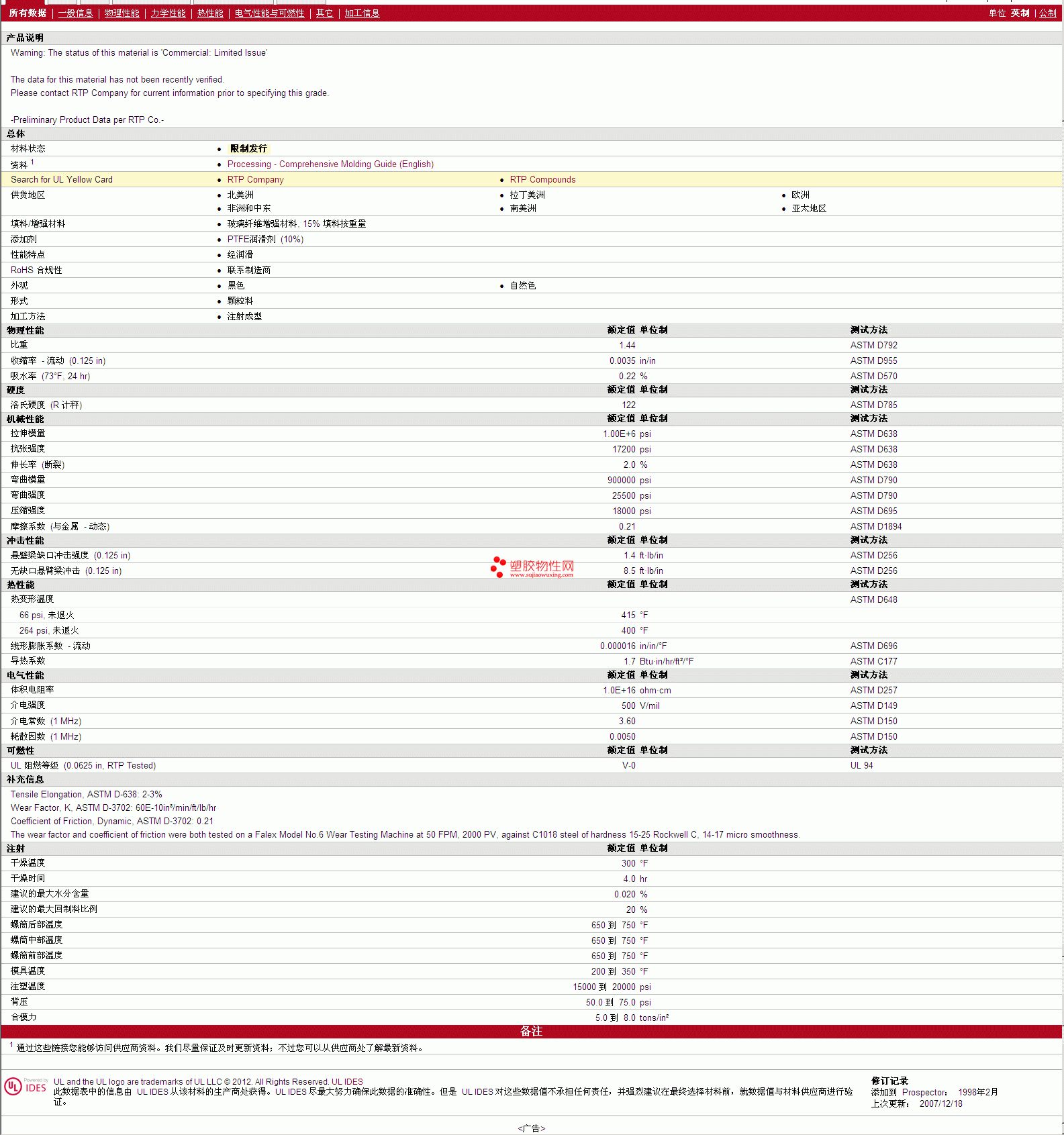Select 抗张强度 value 17200
1064x1135 pixels.
click(x=624, y=449)
